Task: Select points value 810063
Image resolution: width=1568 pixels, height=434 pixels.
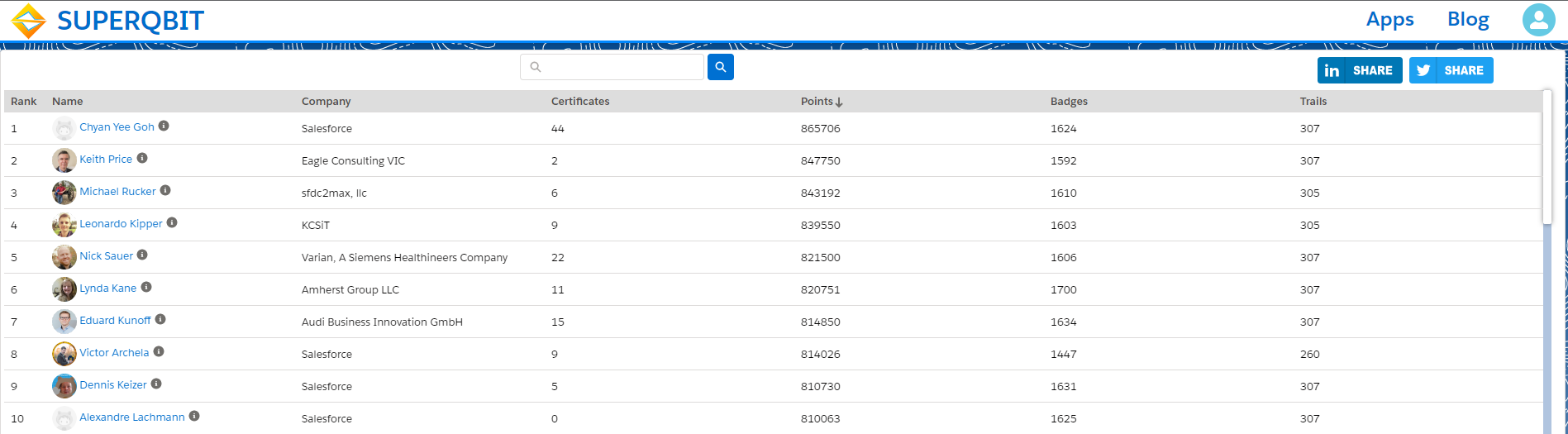Action: coord(821,419)
